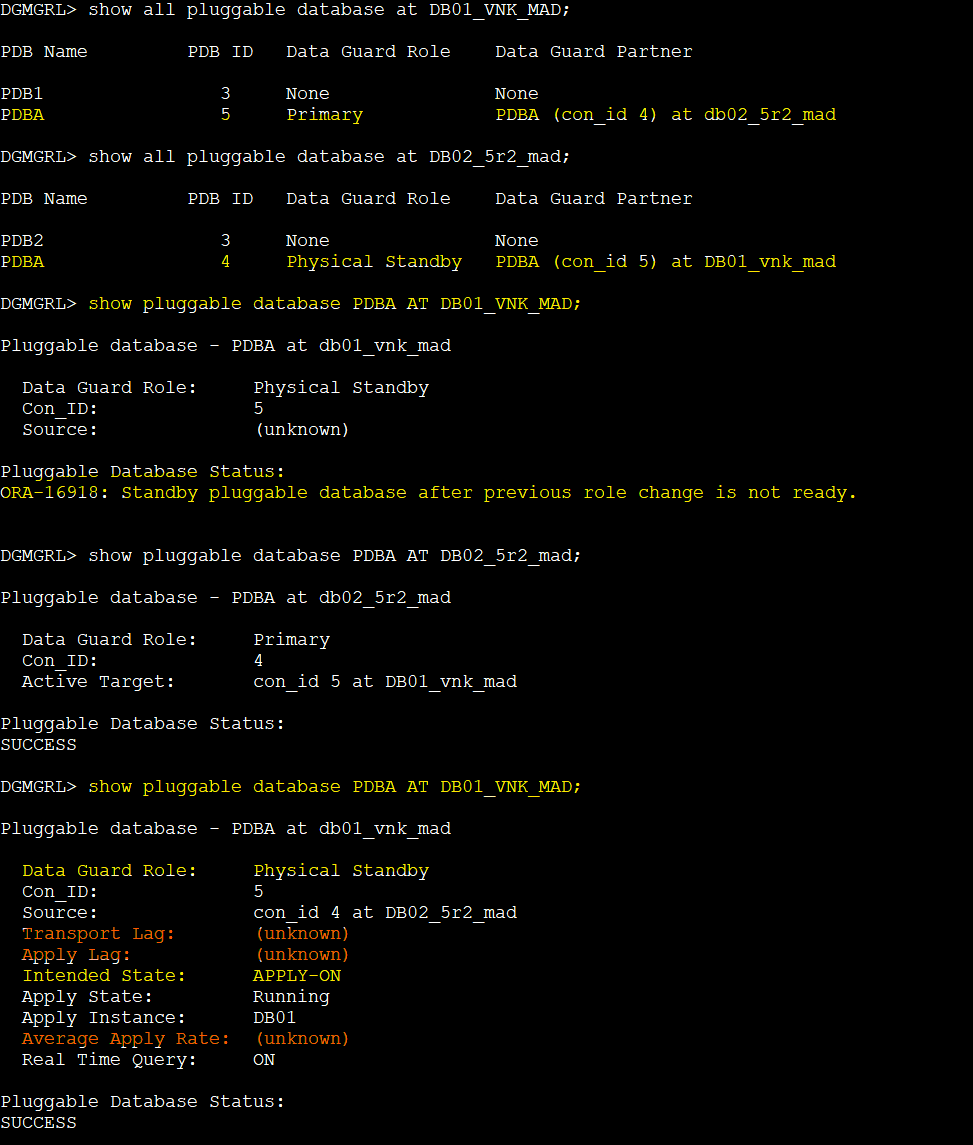Click the 'Intended State:' label

click(x=104, y=976)
